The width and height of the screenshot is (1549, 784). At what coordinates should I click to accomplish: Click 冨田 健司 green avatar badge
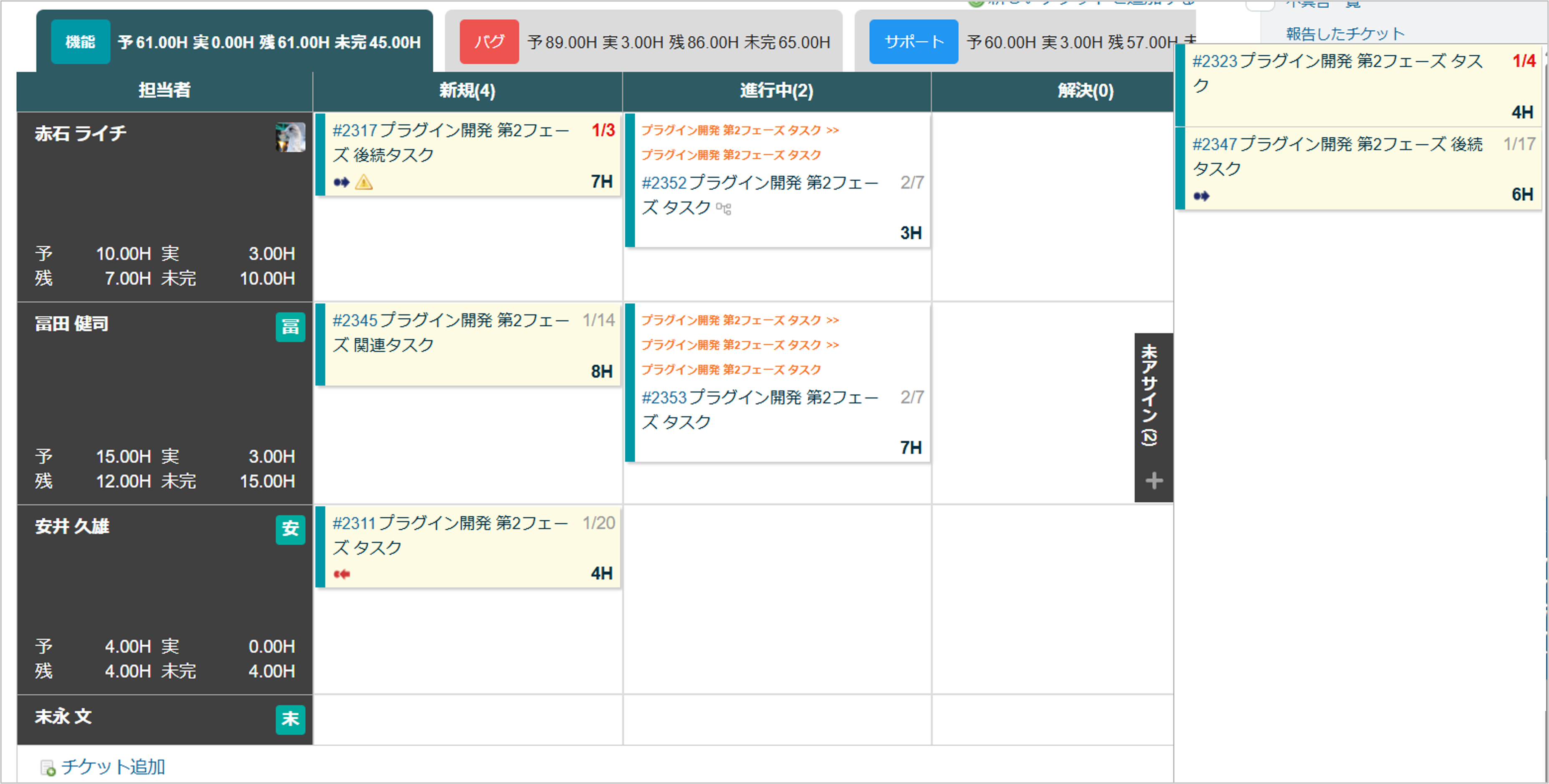click(290, 327)
